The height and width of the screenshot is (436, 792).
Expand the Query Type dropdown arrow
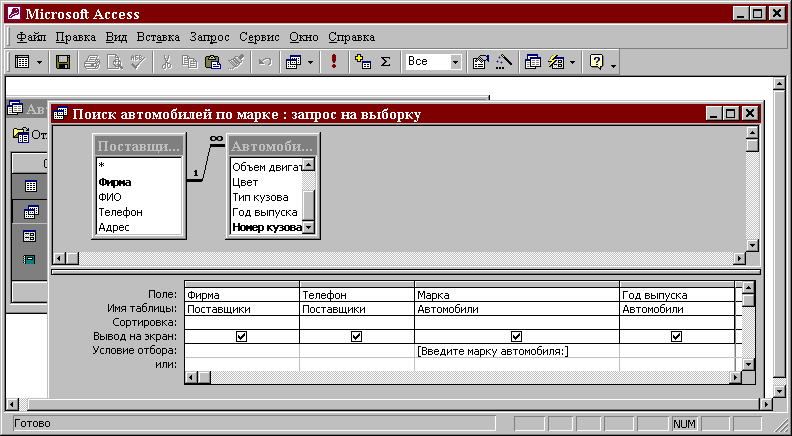pos(310,63)
